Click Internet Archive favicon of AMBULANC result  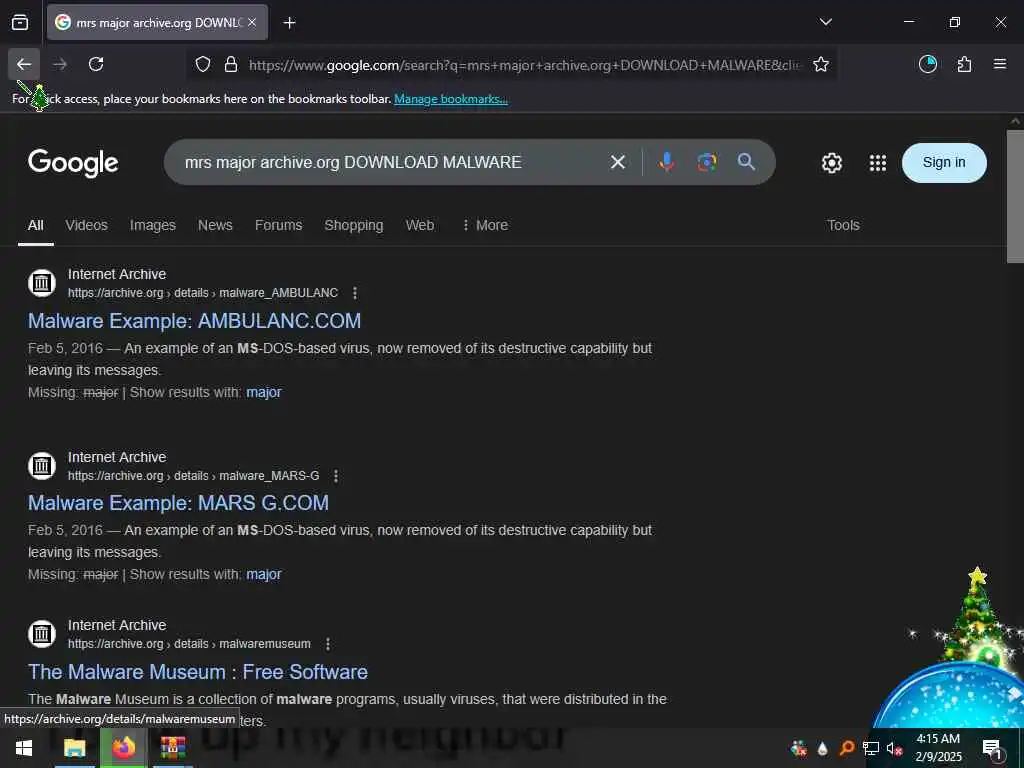click(42, 283)
